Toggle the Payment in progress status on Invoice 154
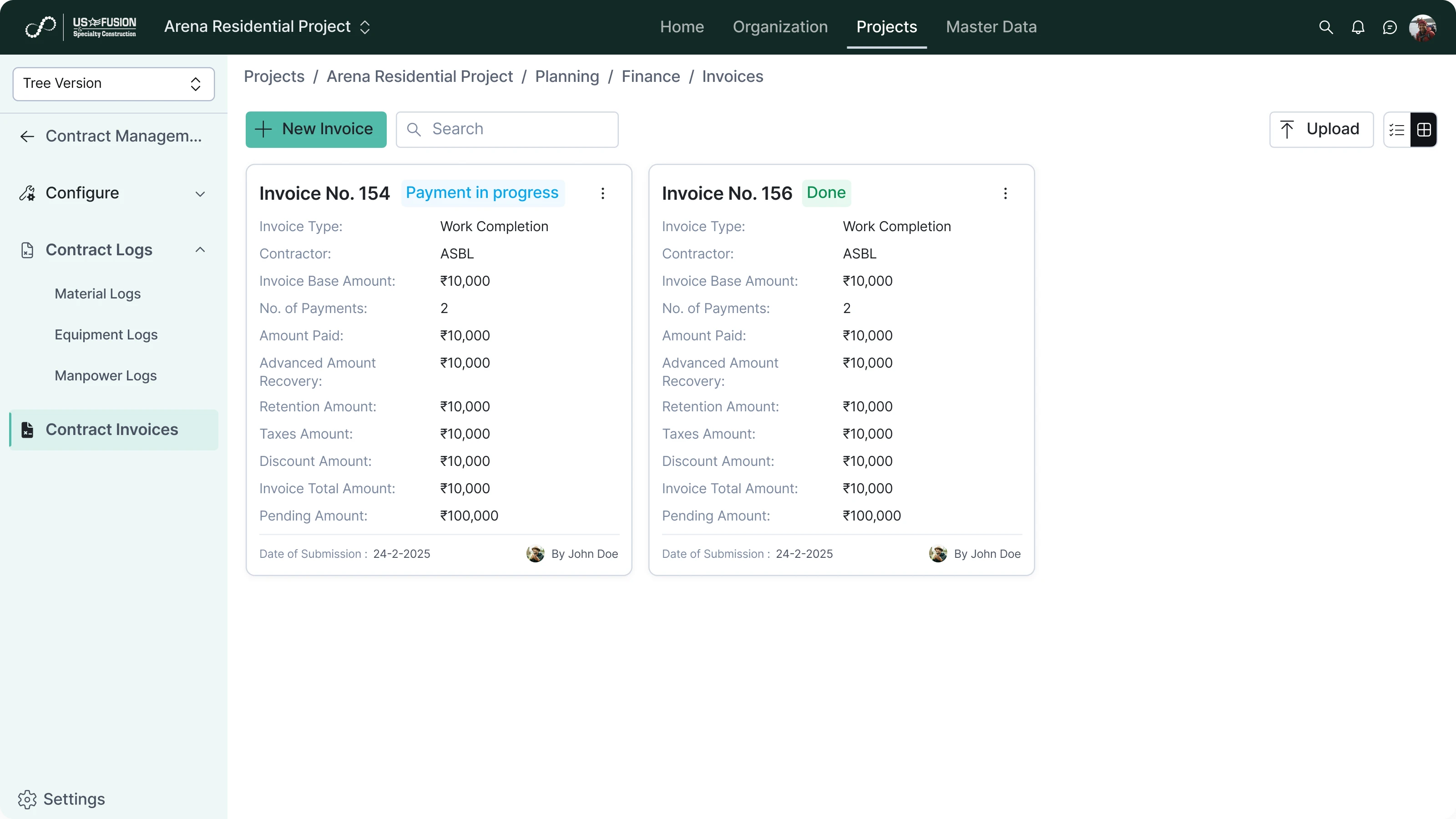The image size is (1456, 819). click(x=481, y=193)
